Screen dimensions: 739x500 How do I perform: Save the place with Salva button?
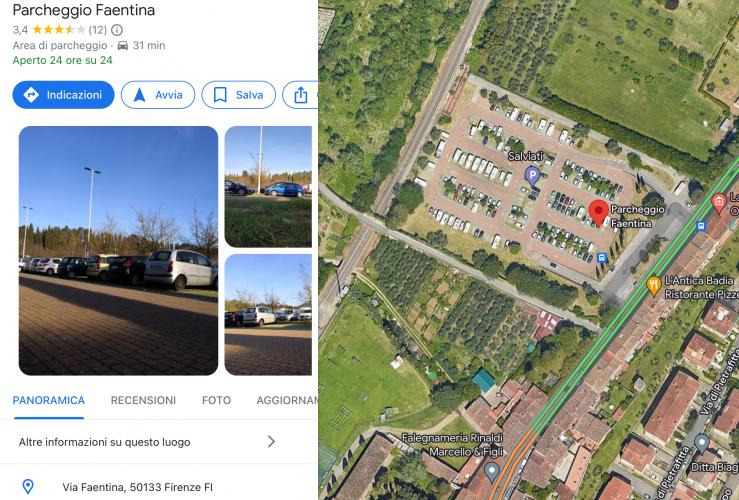pos(238,95)
